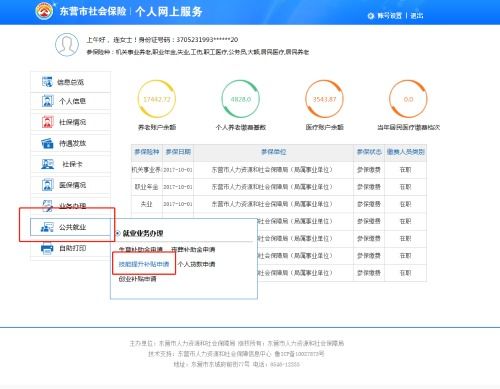Click the 个人网上服务 header title
The width and height of the screenshot is (500, 389).
tap(169, 11)
